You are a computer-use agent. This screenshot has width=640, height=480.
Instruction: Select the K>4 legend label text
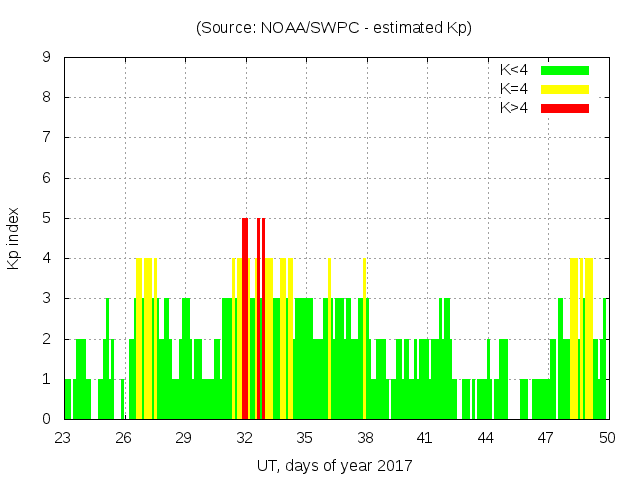tap(514, 108)
